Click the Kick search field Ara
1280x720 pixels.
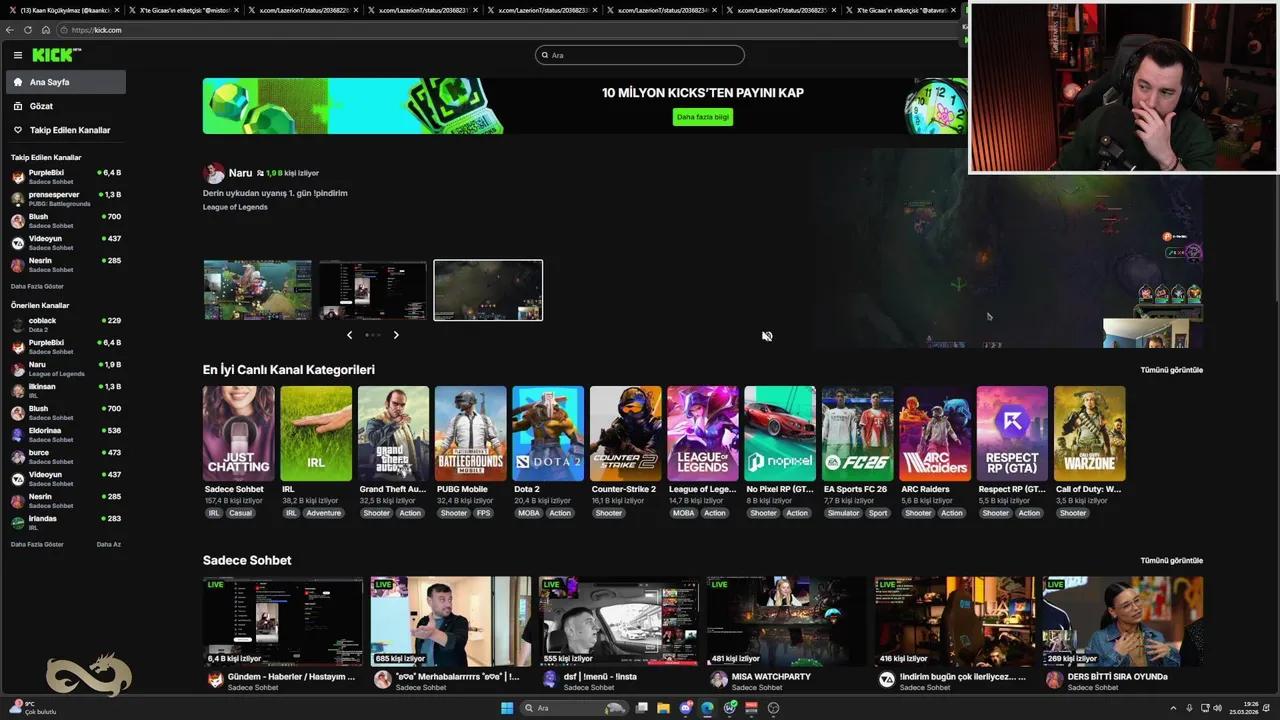click(640, 55)
